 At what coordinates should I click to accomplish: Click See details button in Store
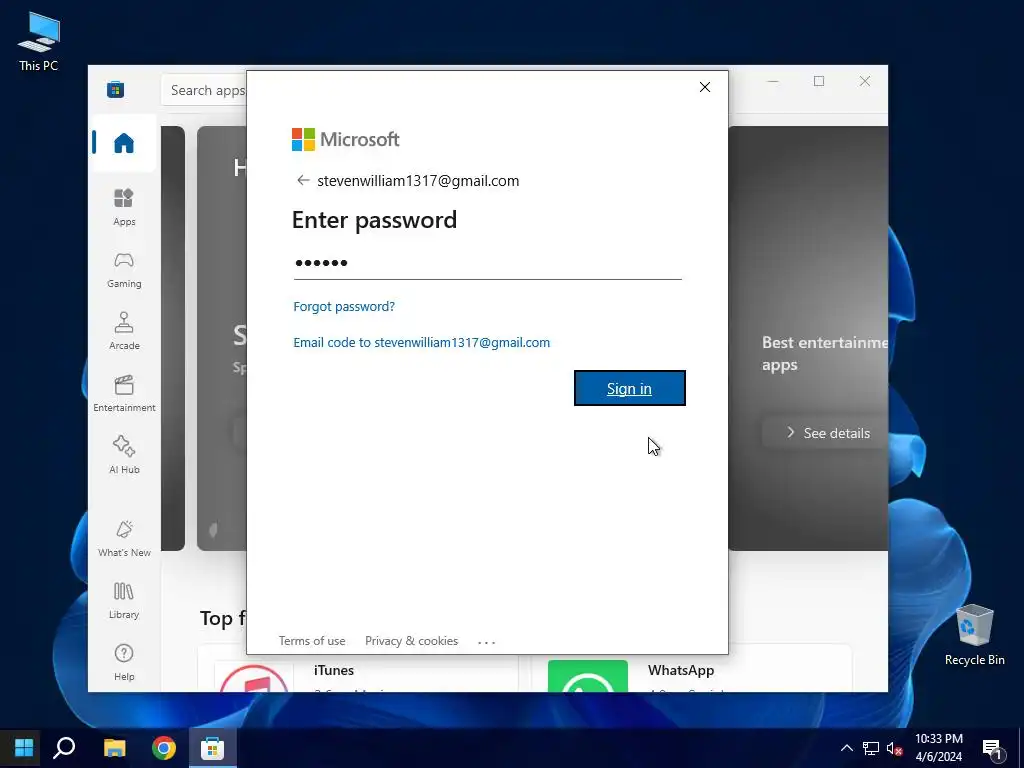click(x=827, y=433)
